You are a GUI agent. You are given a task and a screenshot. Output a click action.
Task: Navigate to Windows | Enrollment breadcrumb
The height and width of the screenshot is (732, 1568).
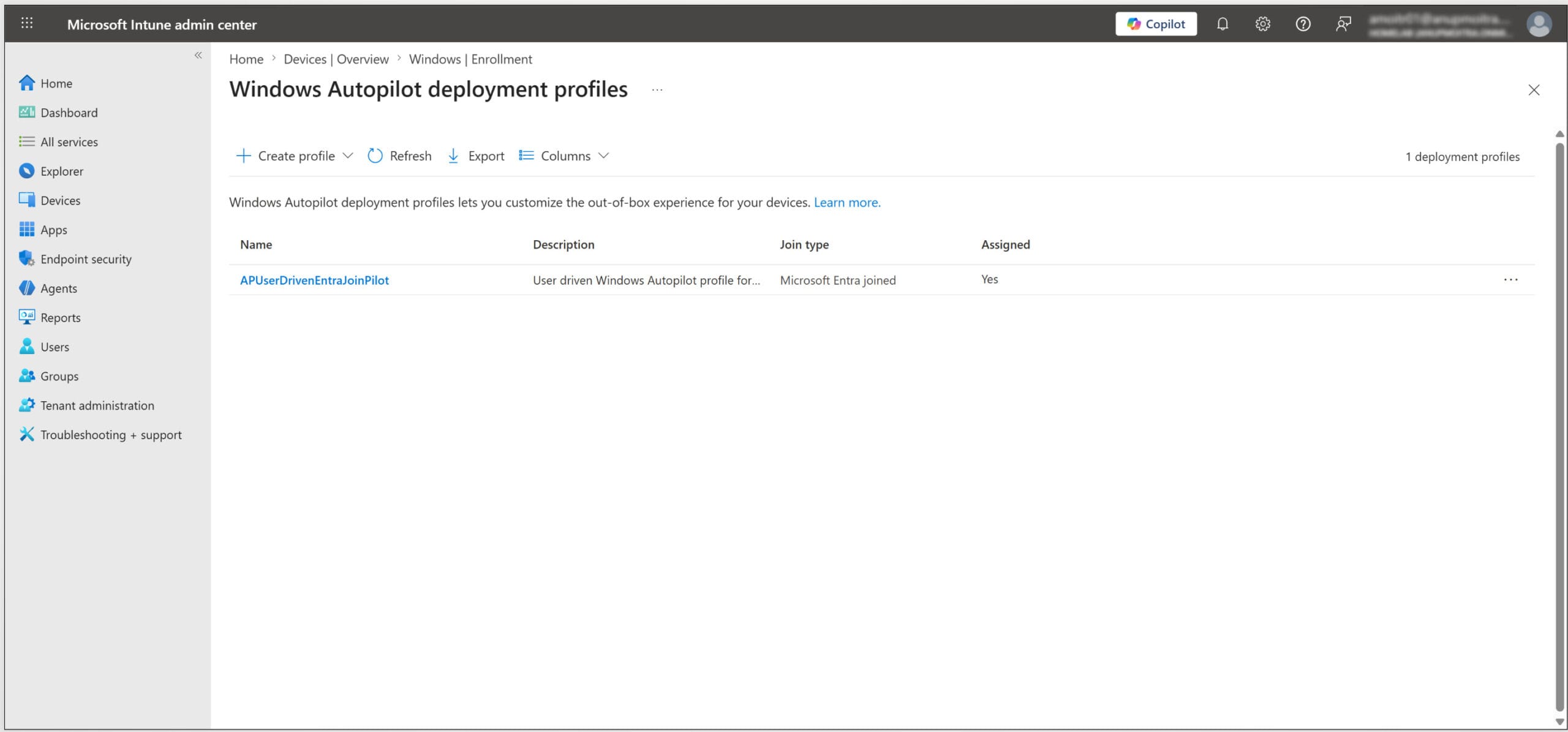[470, 59]
